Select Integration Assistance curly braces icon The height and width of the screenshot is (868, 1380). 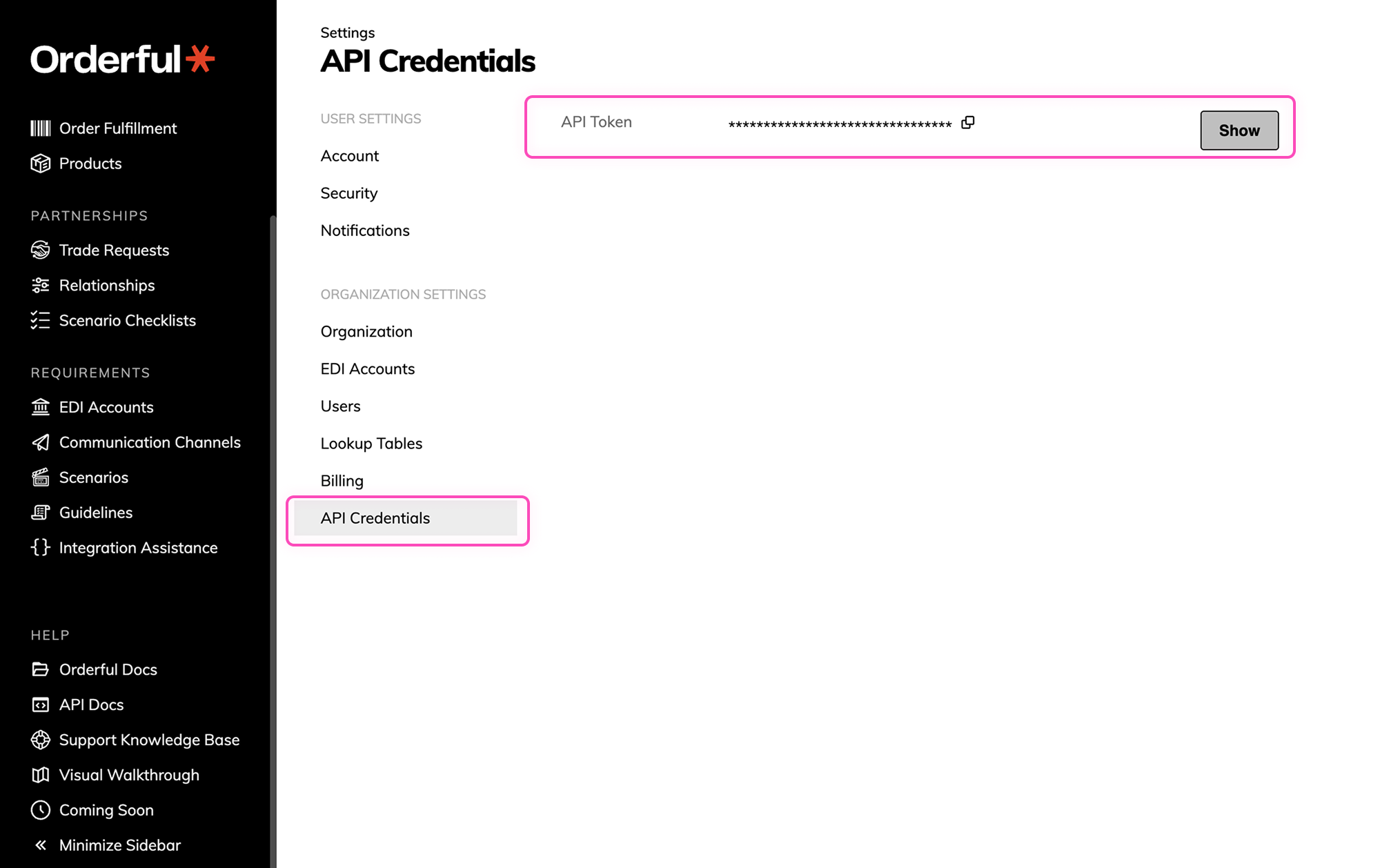(x=41, y=547)
